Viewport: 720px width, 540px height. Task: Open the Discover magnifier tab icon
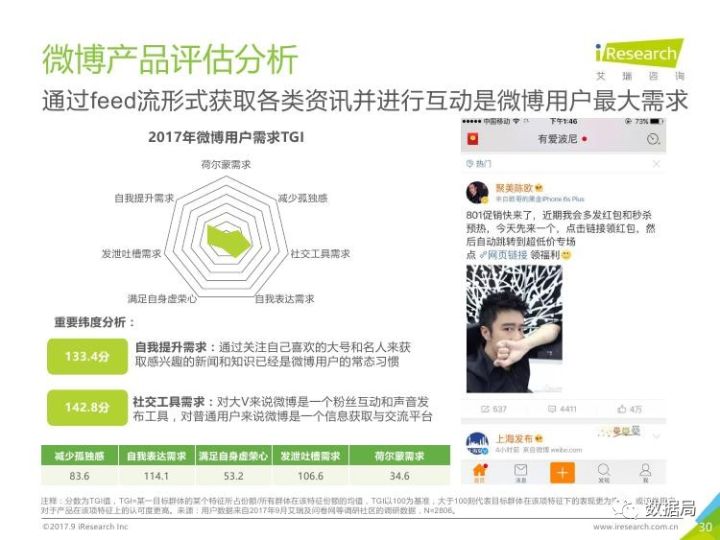pos(604,472)
